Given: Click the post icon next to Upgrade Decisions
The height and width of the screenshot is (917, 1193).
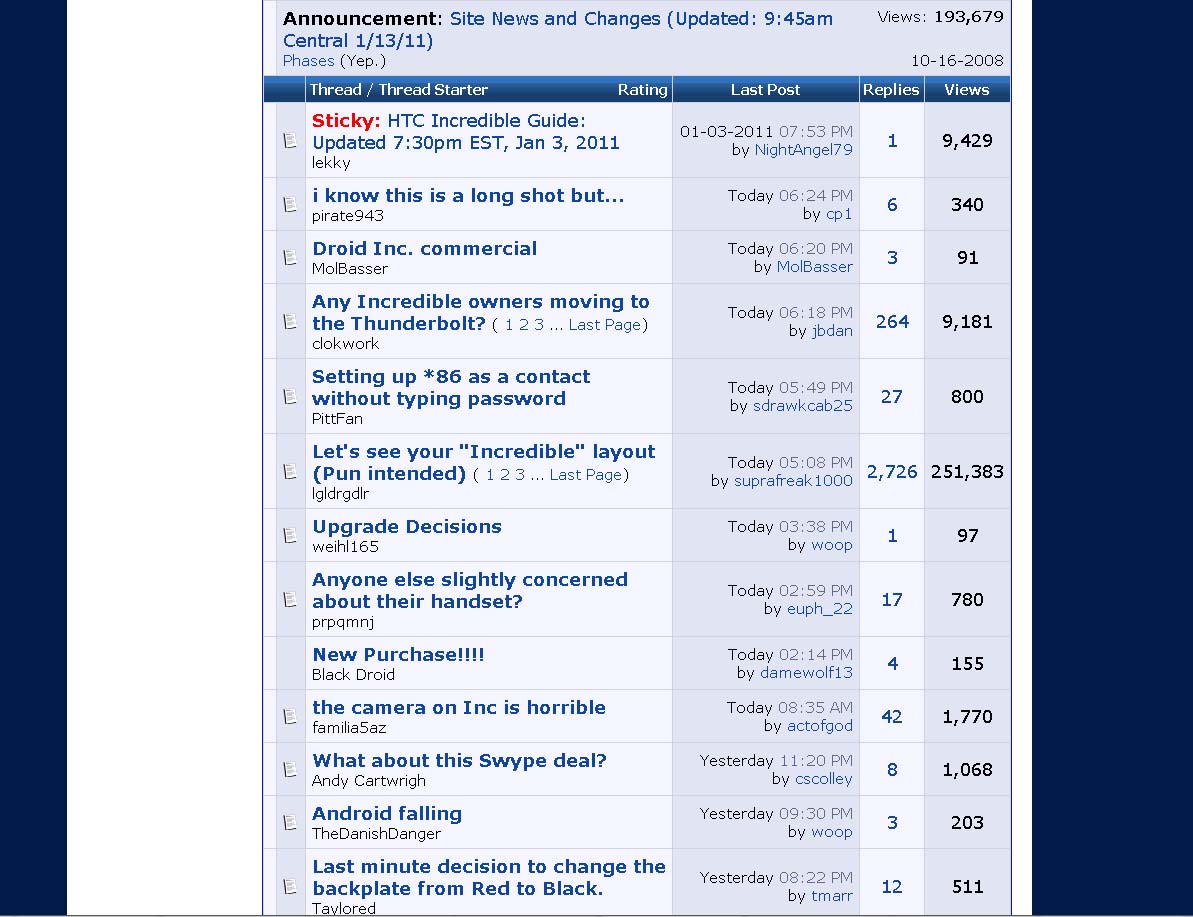Looking at the screenshot, I should tap(290, 536).
